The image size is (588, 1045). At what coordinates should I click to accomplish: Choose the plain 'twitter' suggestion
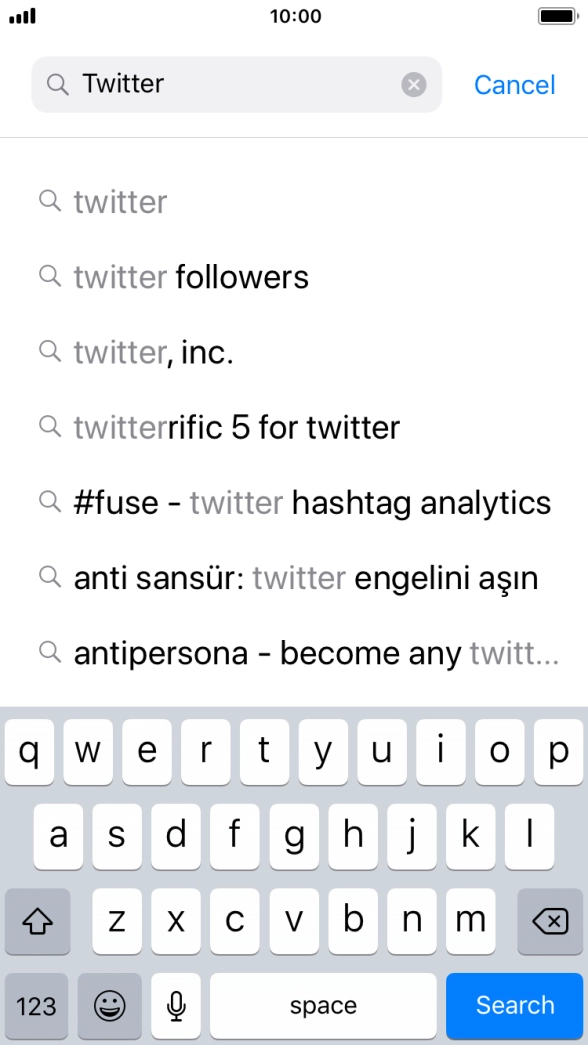coord(120,202)
